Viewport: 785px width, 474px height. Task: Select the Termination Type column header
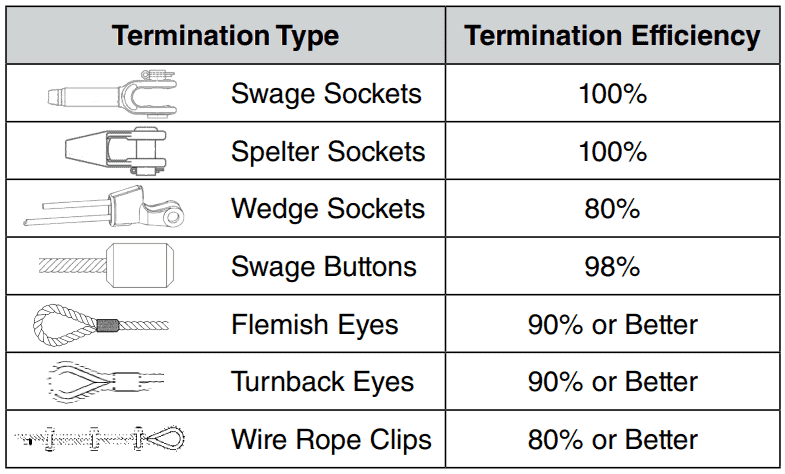225,36
